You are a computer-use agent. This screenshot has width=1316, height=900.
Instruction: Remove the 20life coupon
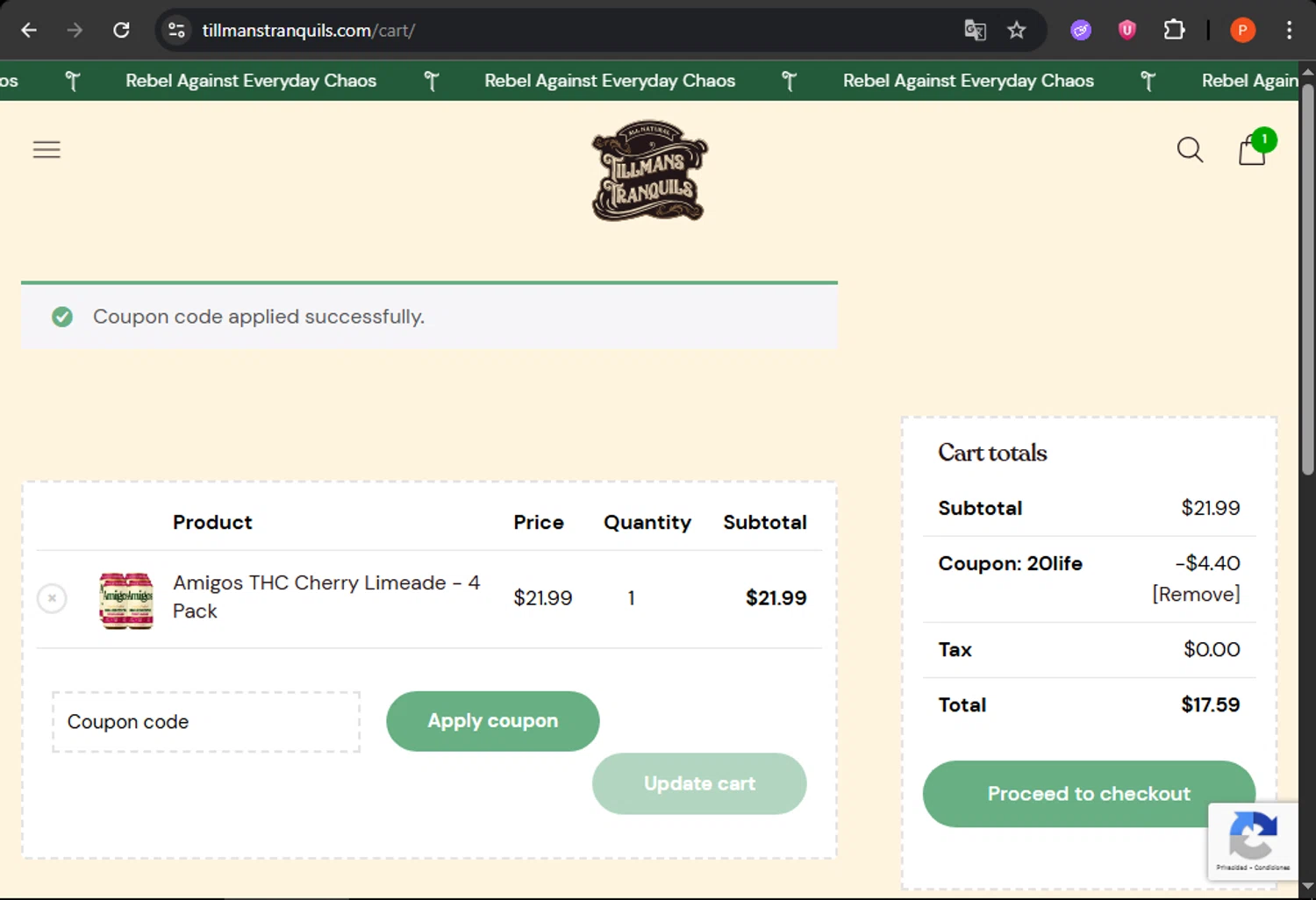pos(1196,594)
